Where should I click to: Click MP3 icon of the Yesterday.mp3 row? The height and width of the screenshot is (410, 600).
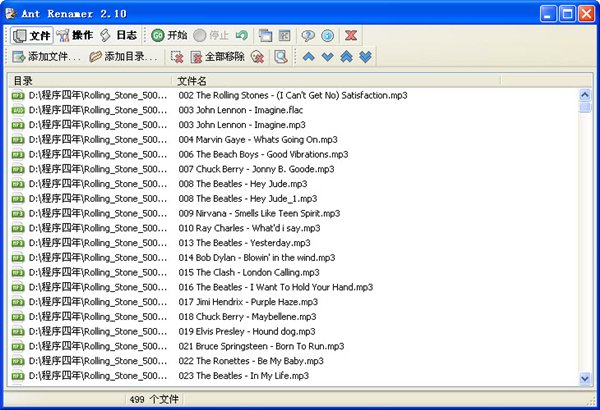(18, 243)
